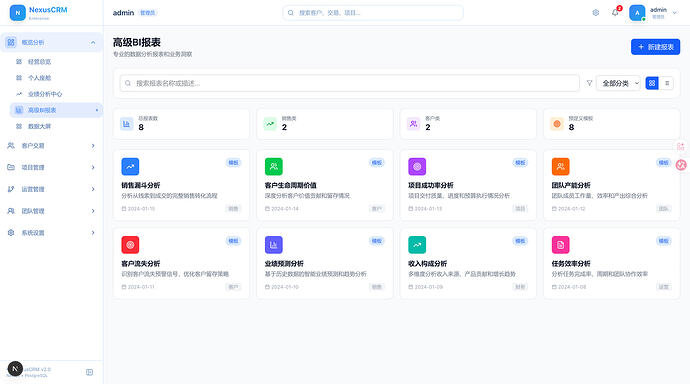
Task: Open settings via the header gear icon
Action: [595, 13]
